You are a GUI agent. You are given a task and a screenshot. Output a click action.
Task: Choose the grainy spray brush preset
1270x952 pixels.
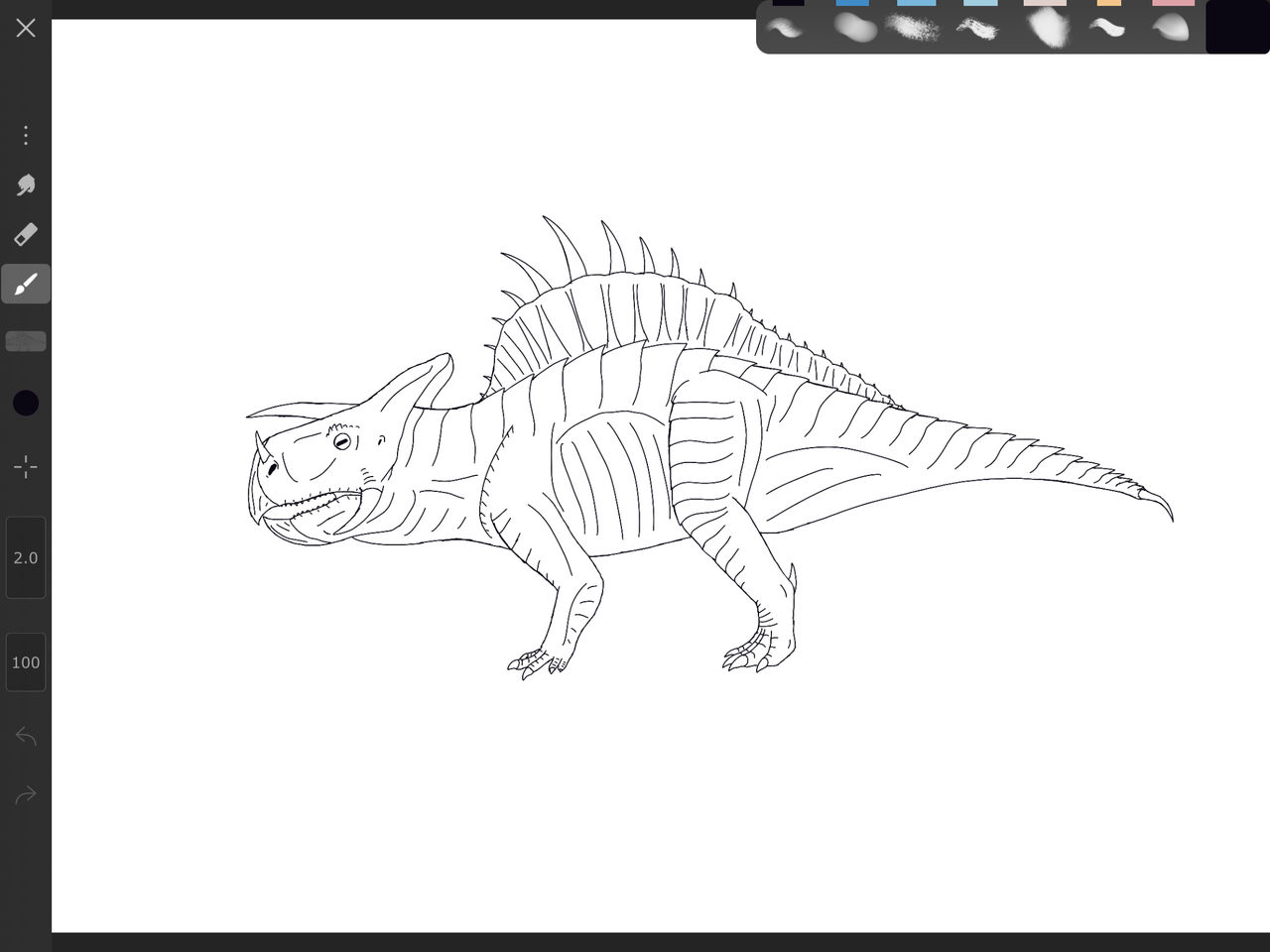pyautogui.click(x=914, y=28)
